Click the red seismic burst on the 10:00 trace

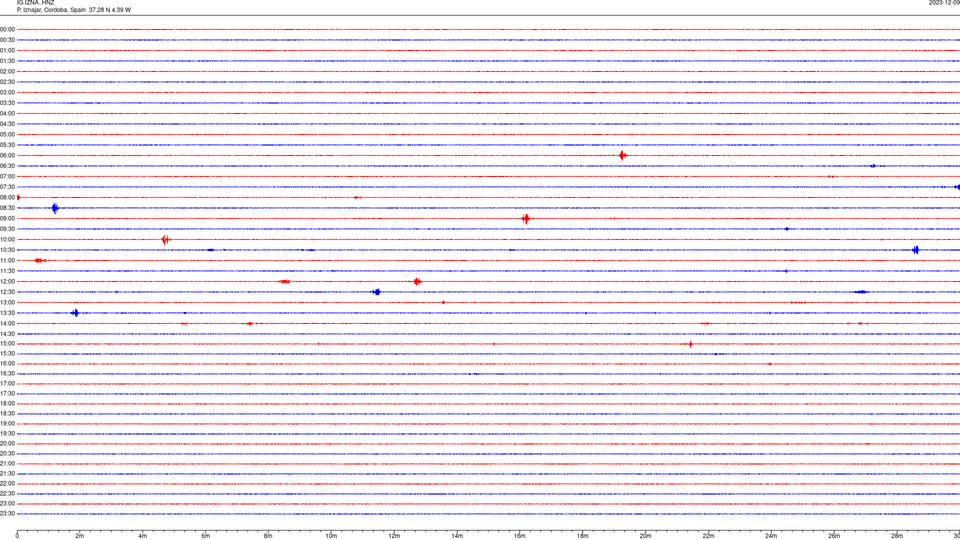tap(165, 239)
